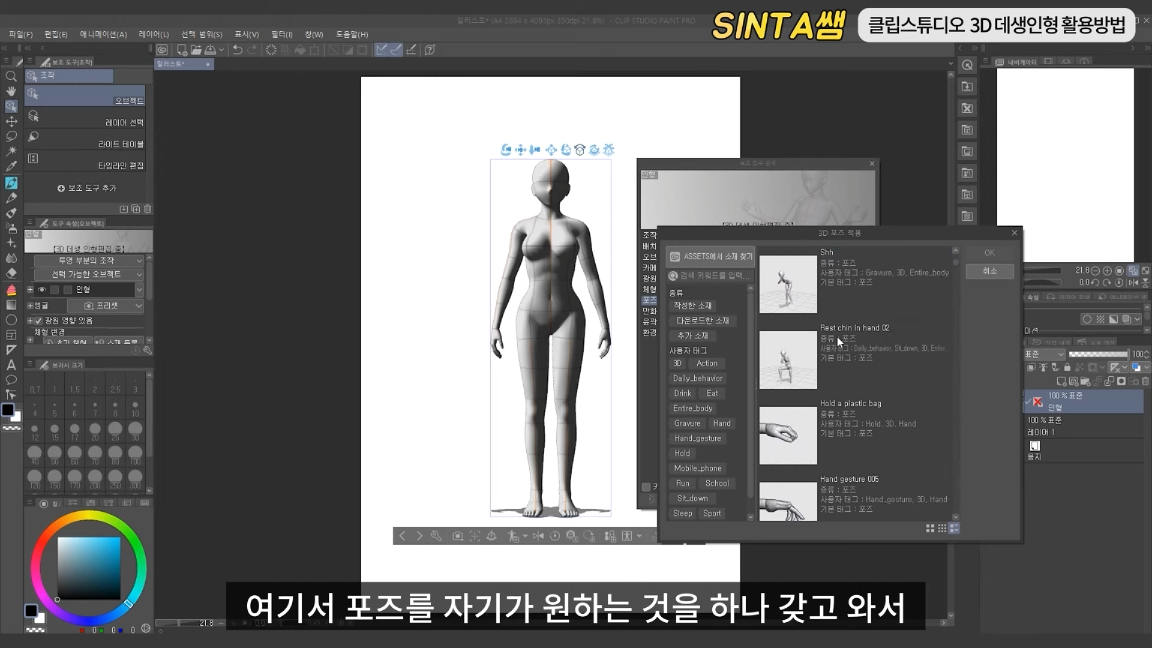1152x648 pixels.
Task: Click the New canvas icon
Action: pyautogui.click(x=182, y=50)
